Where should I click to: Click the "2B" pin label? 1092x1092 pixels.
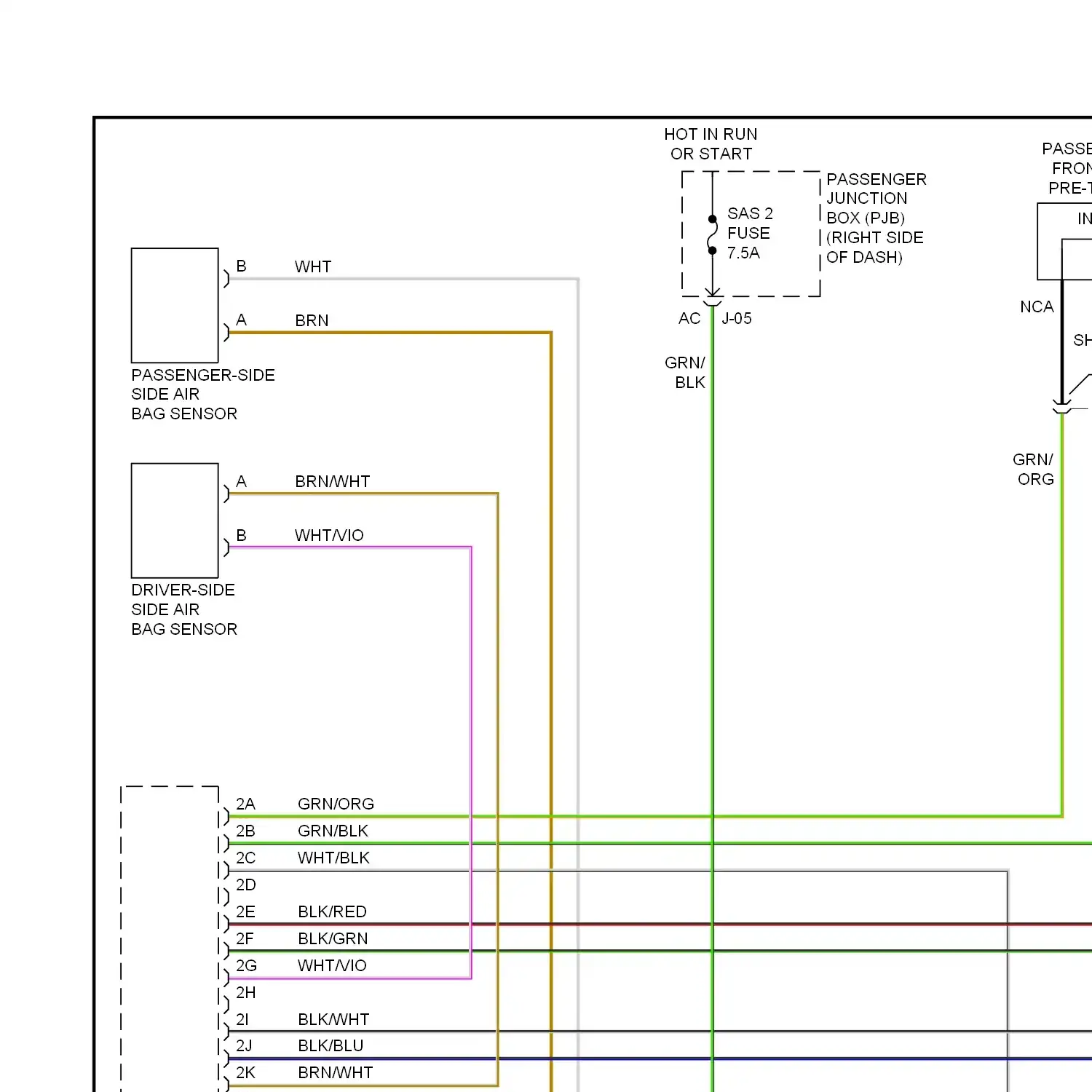[x=245, y=831]
